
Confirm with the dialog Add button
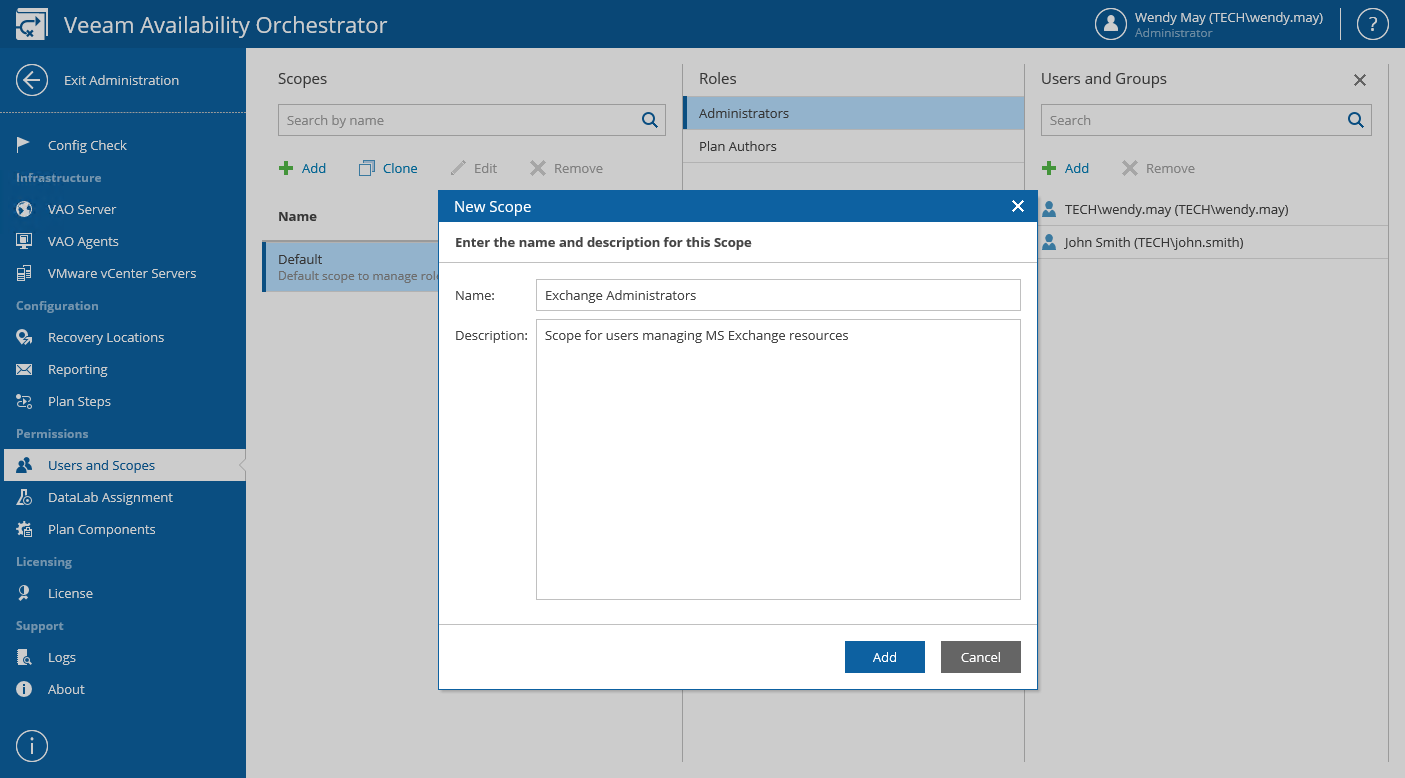(x=885, y=657)
